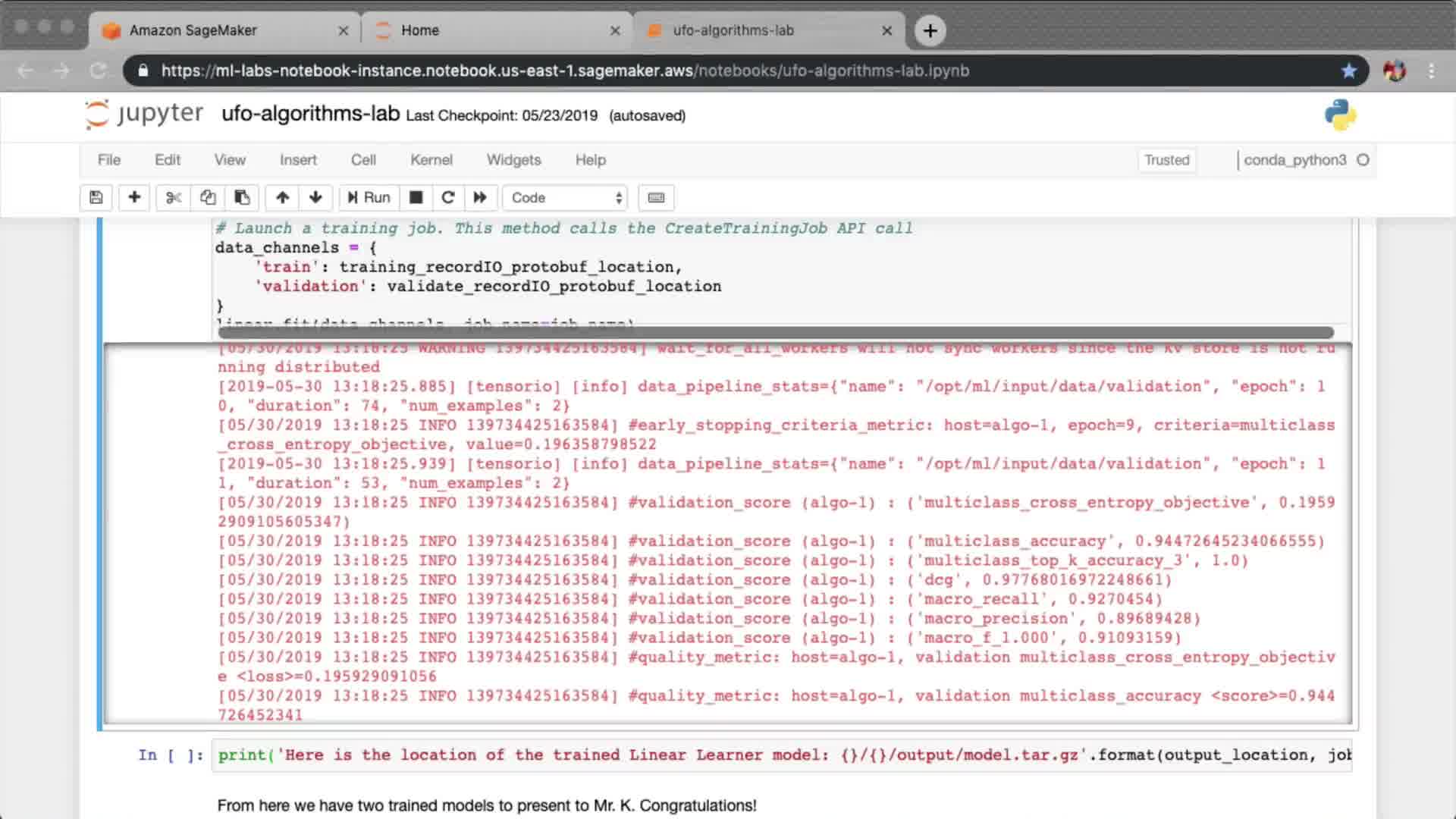Open the command palette keyboard icon
The width and height of the screenshot is (1456, 819).
(656, 198)
